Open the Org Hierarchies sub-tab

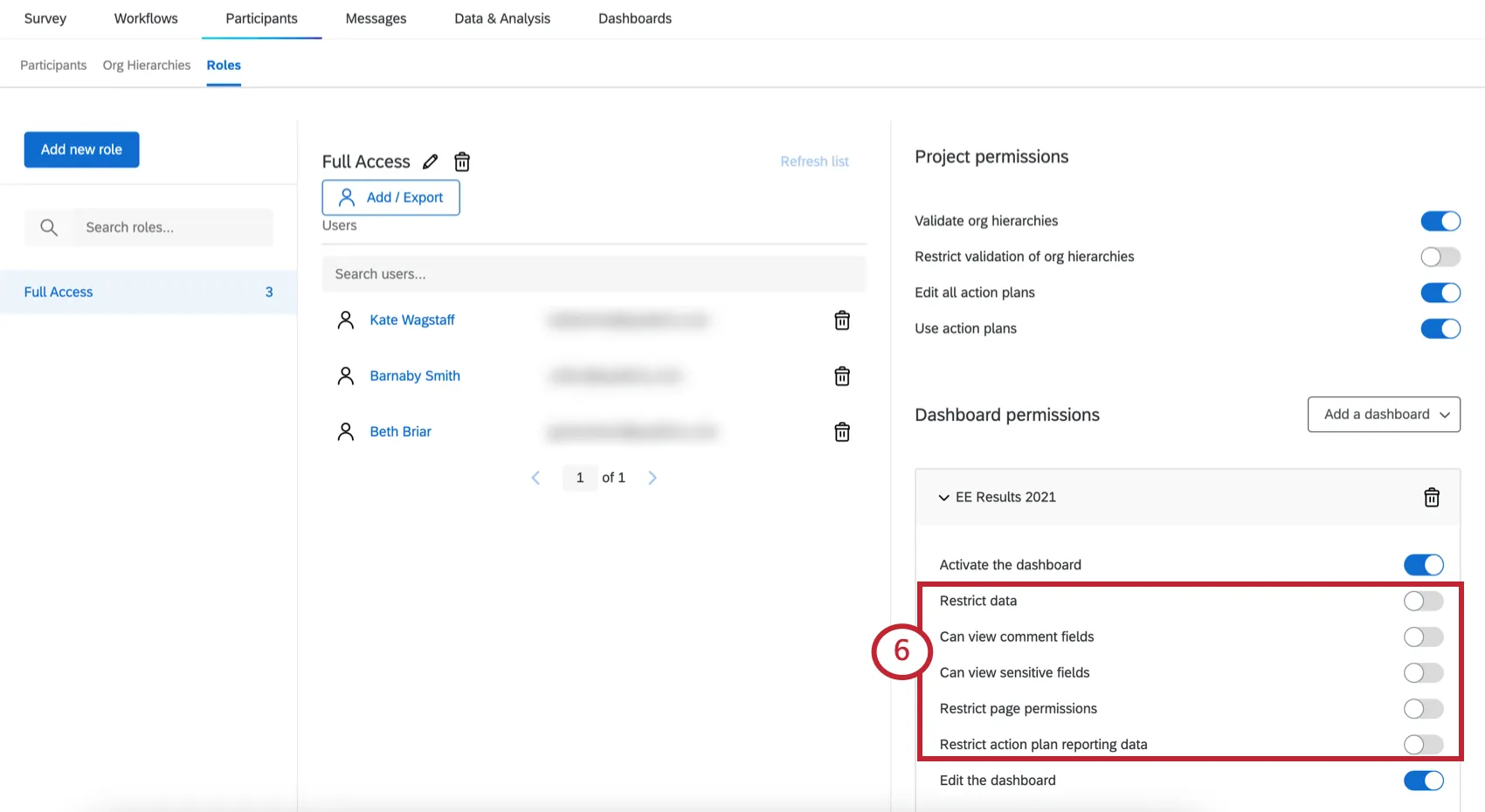pos(146,65)
